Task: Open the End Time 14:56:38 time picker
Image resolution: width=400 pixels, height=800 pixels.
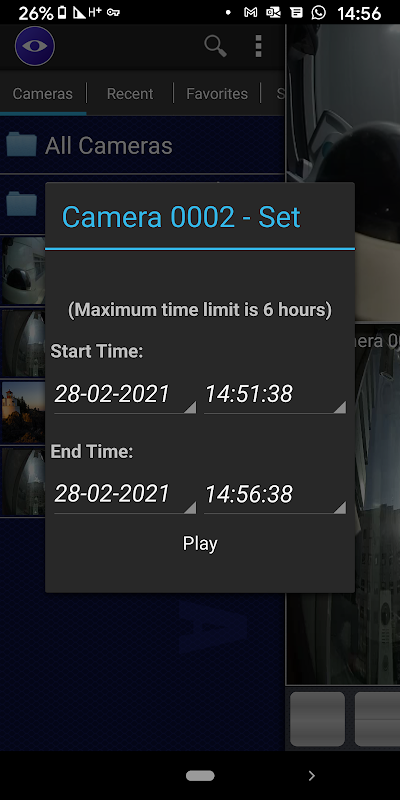Action: coord(275,494)
